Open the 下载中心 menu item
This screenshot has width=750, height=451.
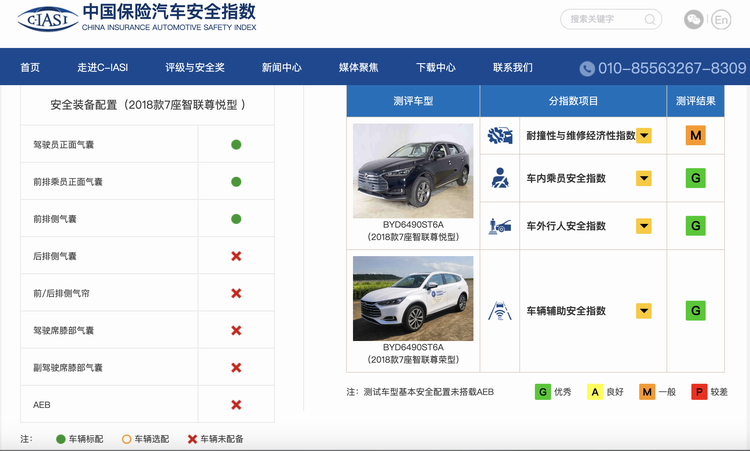pyautogui.click(x=436, y=67)
